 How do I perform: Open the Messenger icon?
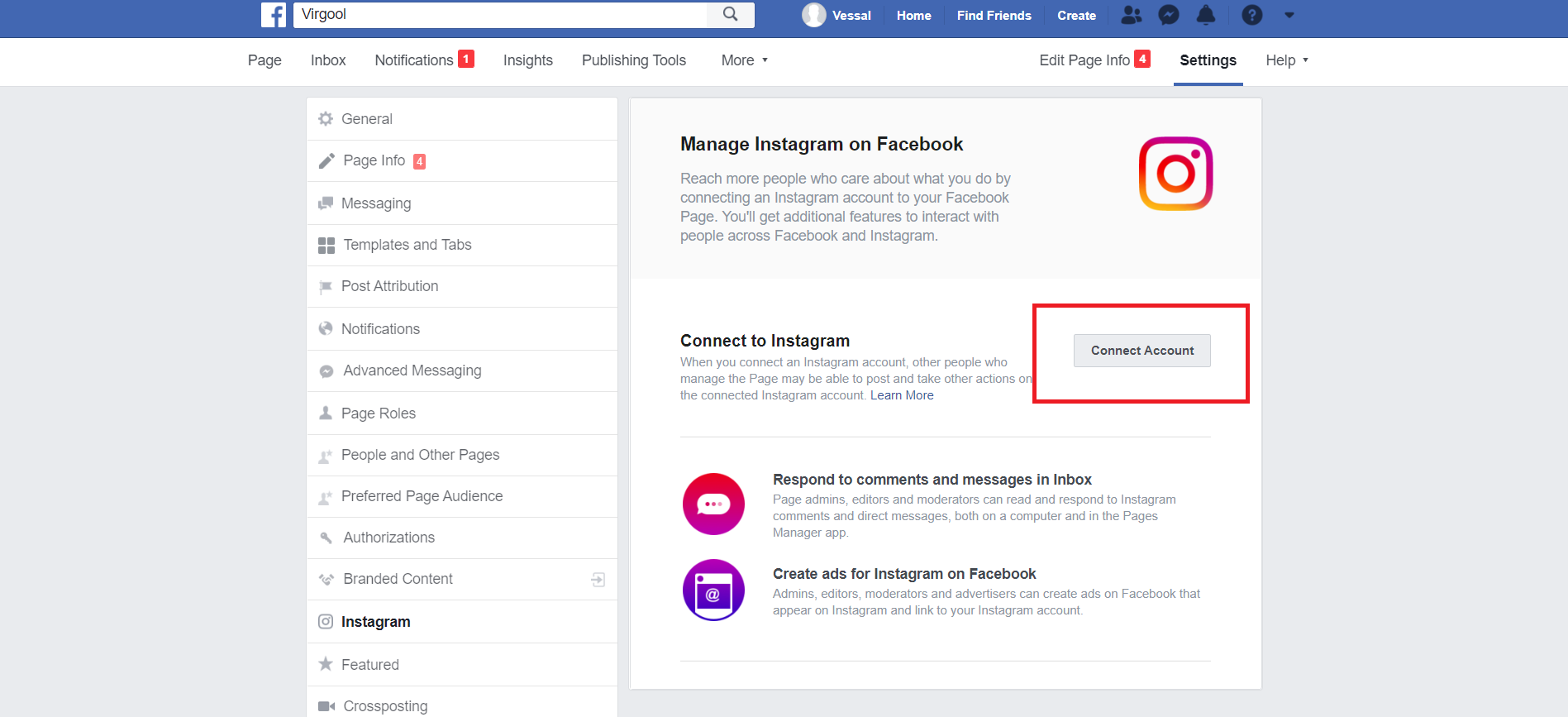point(1169,15)
